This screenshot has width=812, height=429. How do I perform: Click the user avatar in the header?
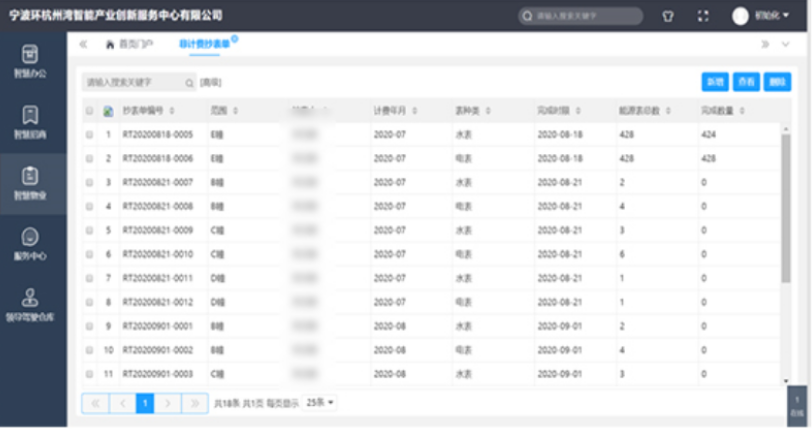click(x=740, y=16)
